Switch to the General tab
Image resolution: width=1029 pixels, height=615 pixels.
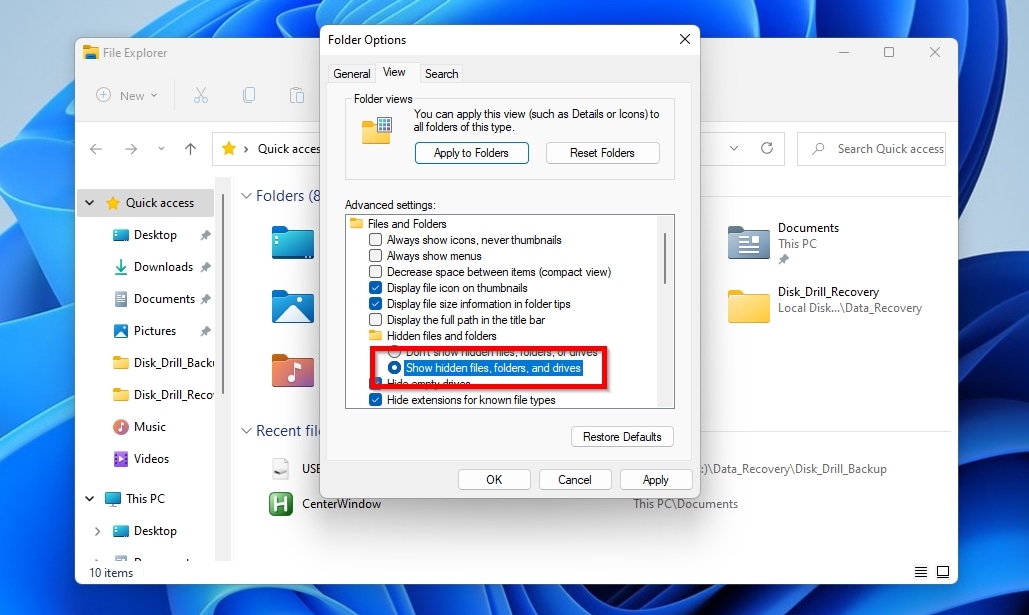(x=351, y=73)
